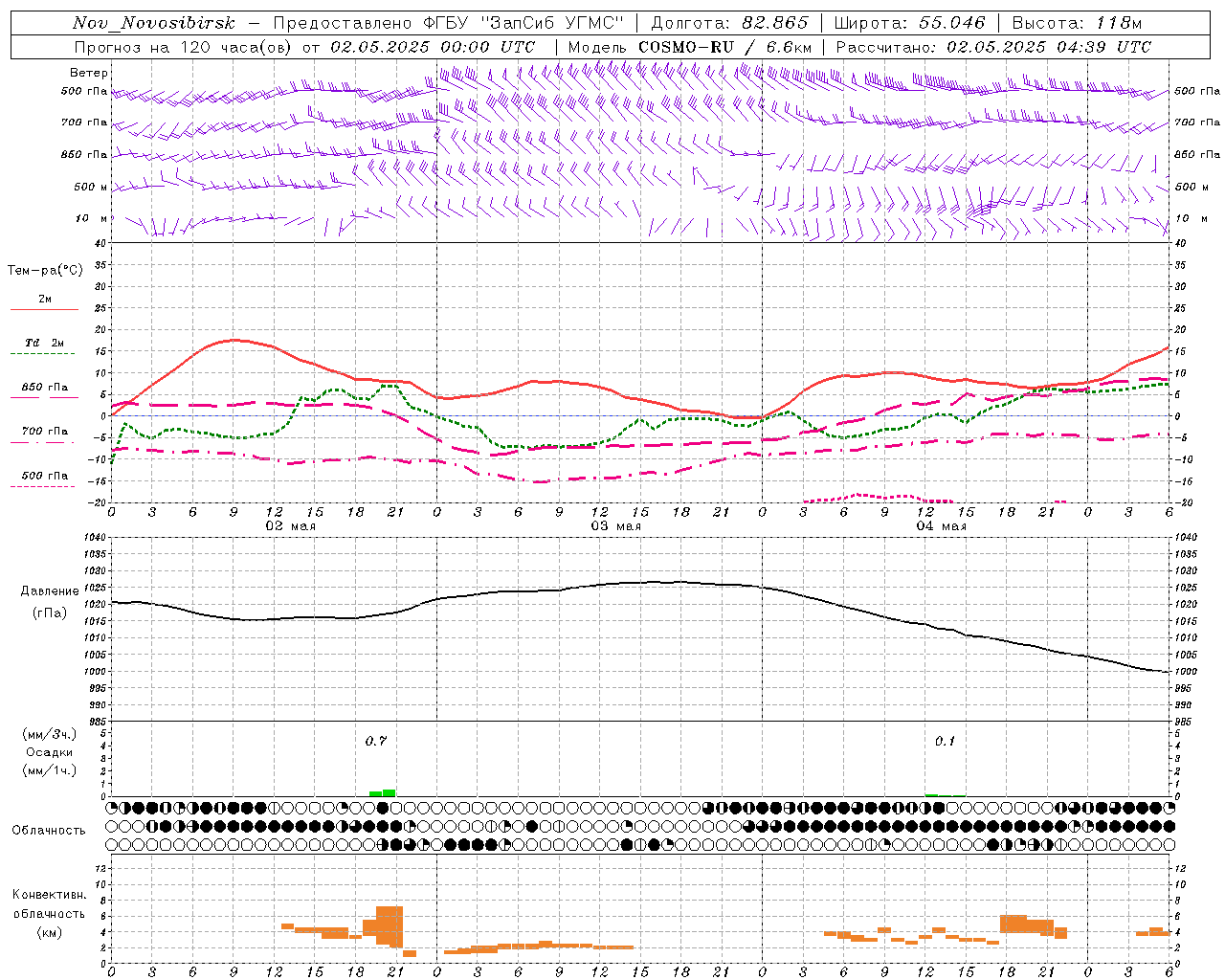Click the Конвективн. convective cloud label
The width and height of the screenshot is (1225, 980).
[x=49, y=895]
